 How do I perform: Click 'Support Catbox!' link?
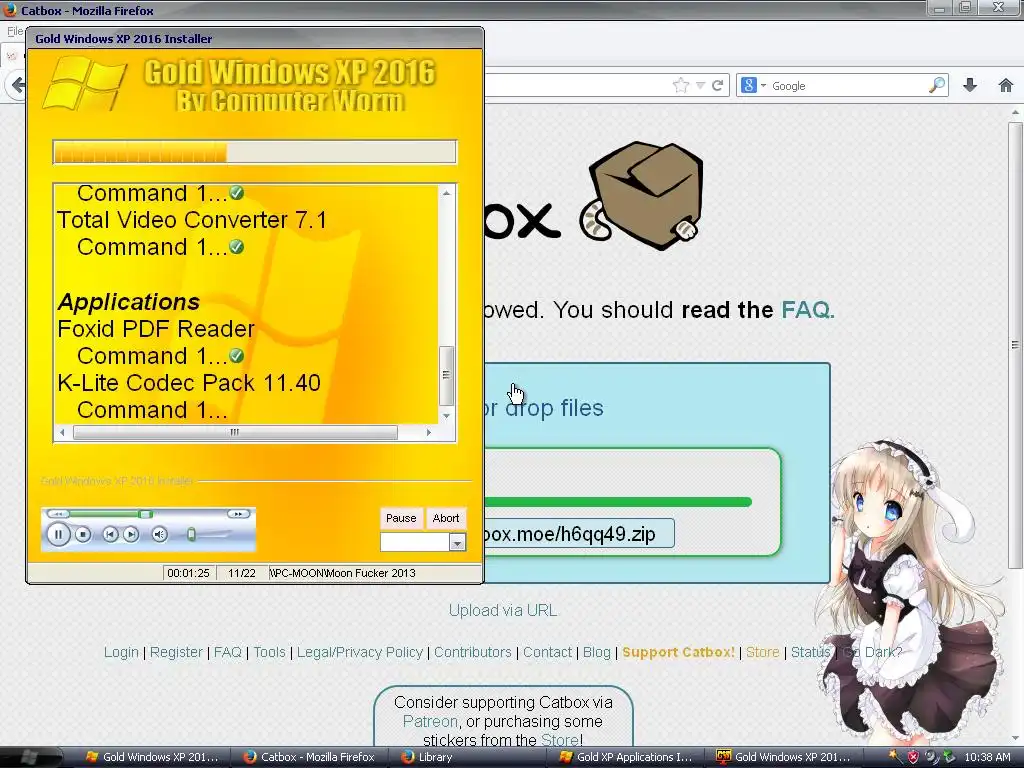pos(679,652)
